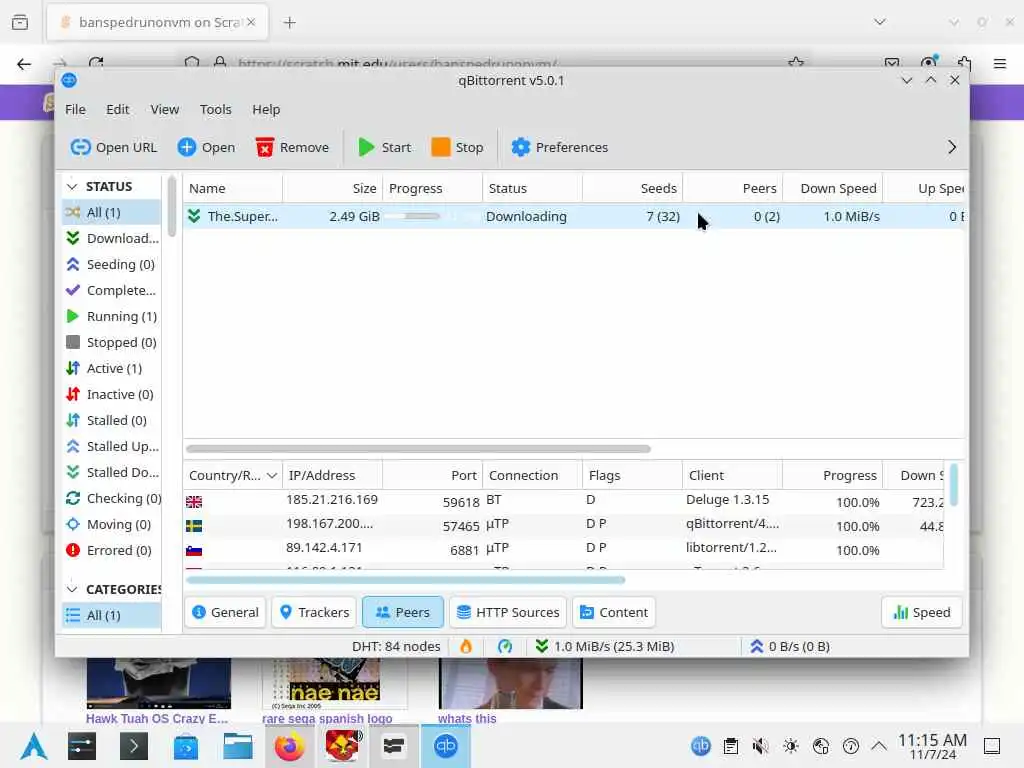Click download speed 1.0 MiB/s status
The image size is (1024, 768).
click(604, 647)
